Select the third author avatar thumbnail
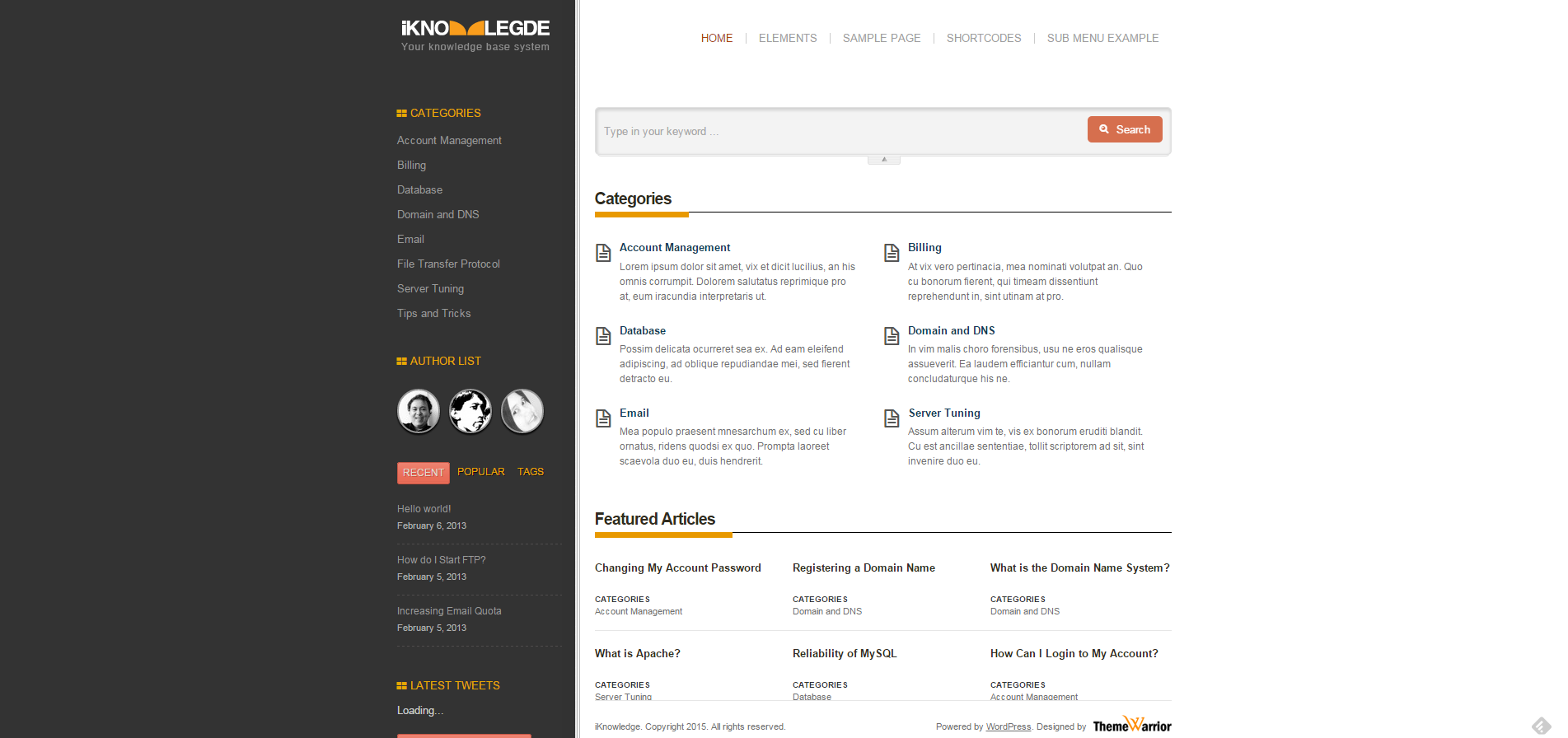The width and height of the screenshot is (1568, 738). [522, 411]
